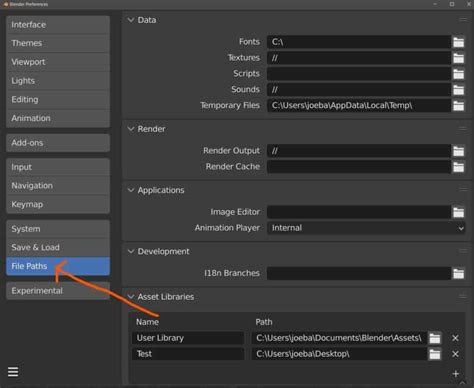Open Animation Player dropdown
Screen dimensions: 474x388
coord(366,228)
